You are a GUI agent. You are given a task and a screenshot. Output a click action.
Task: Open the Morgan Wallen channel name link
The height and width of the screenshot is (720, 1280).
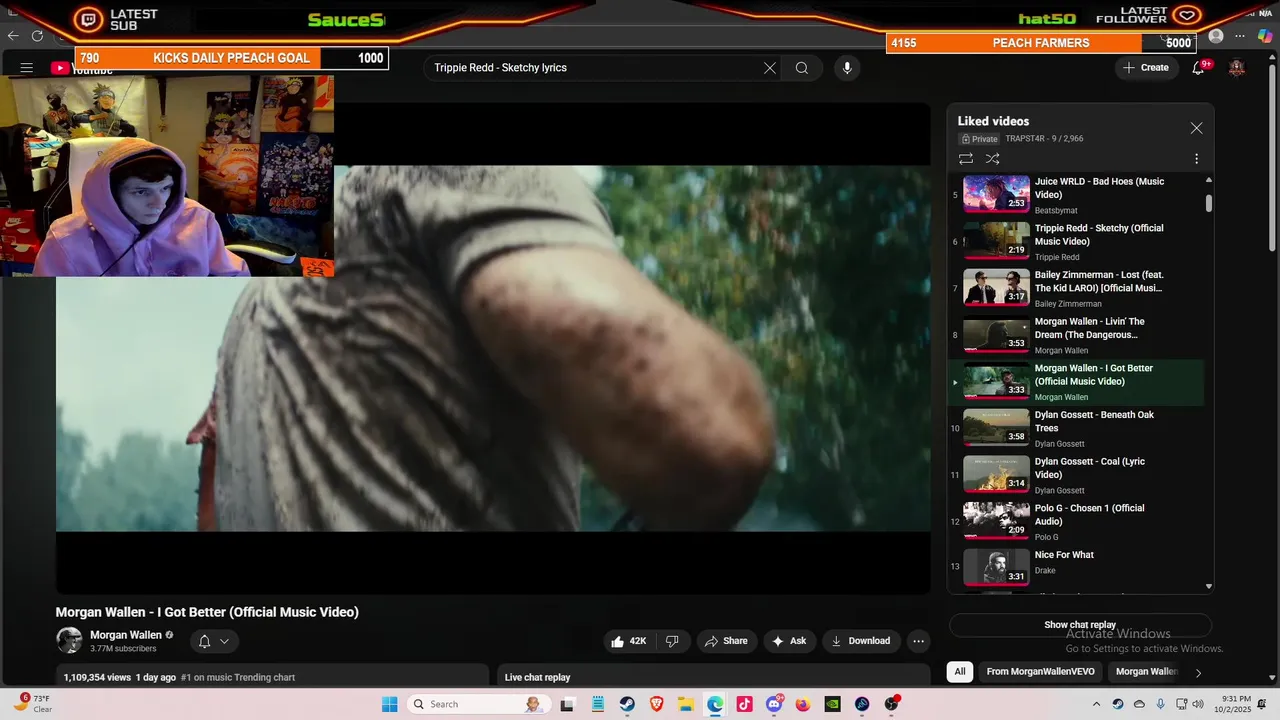tap(126, 635)
